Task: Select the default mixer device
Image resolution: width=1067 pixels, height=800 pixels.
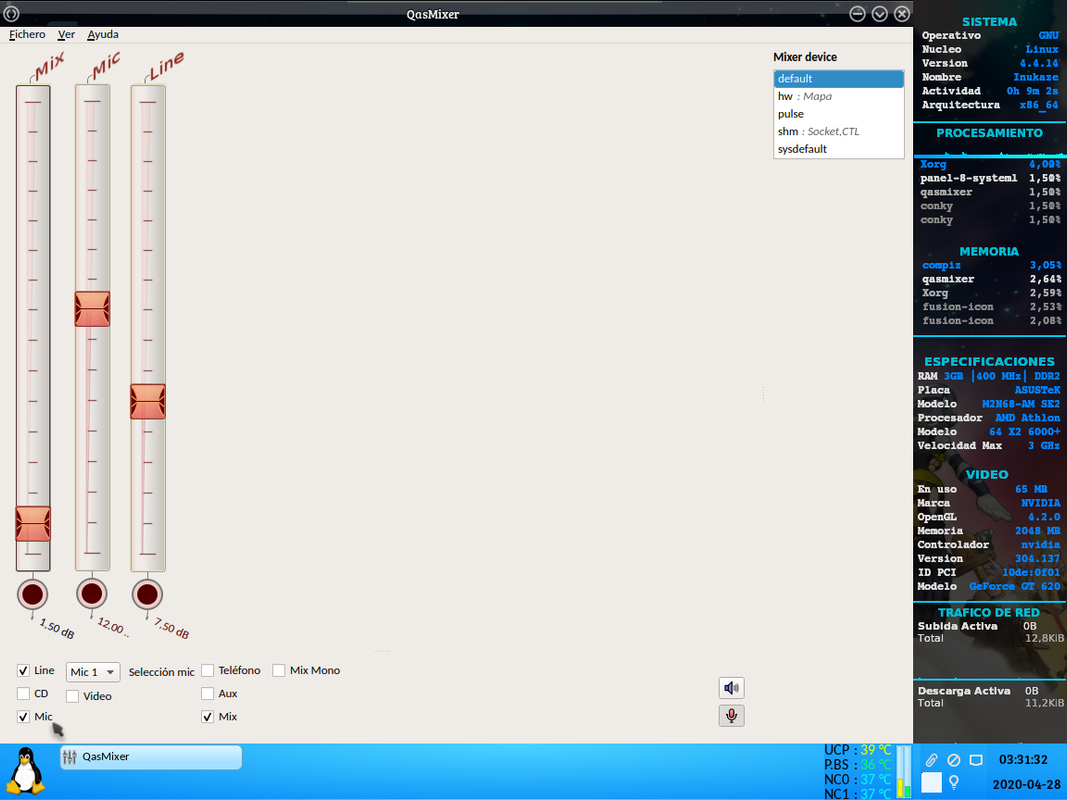Action: click(838, 79)
